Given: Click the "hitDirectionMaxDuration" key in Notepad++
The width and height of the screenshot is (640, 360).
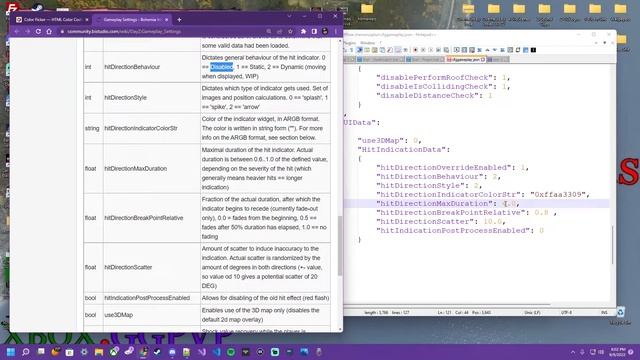Looking at the screenshot, I should [x=434, y=203].
